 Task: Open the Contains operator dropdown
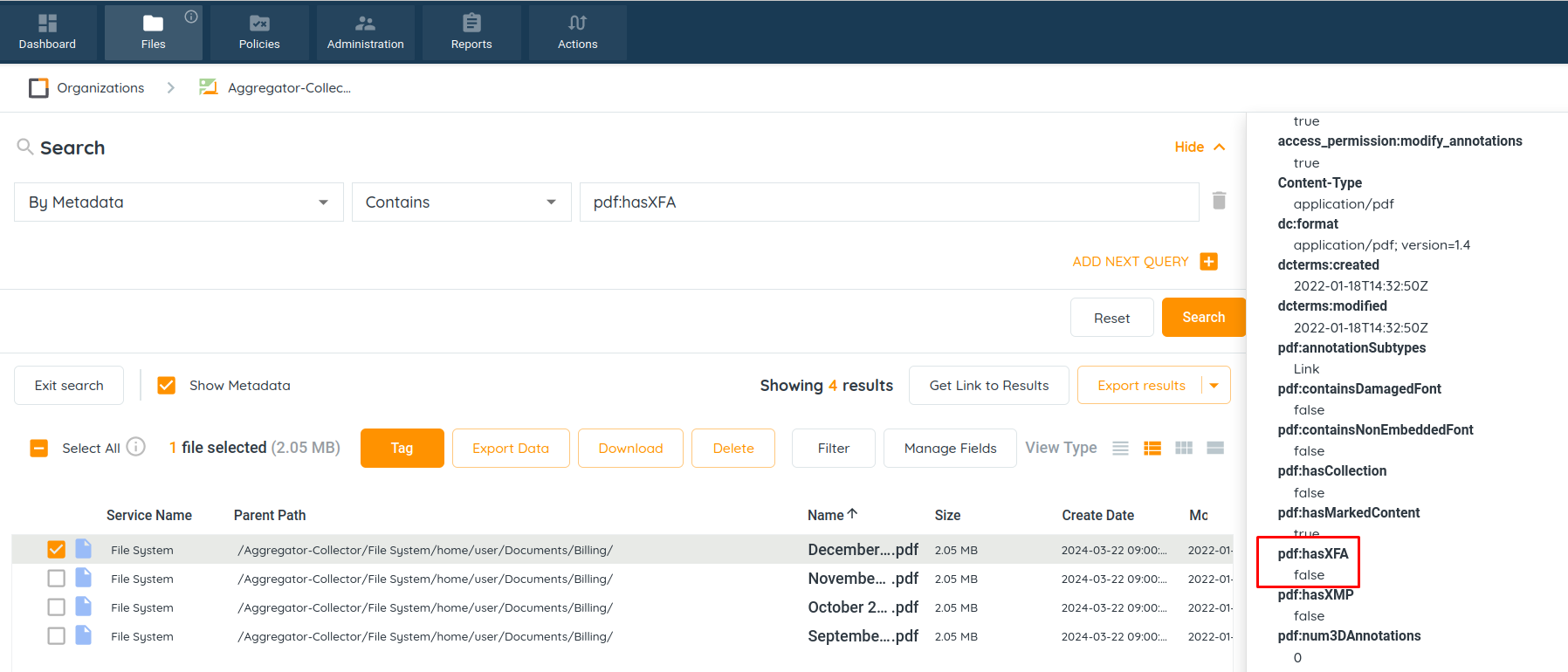click(x=461, y=202)
